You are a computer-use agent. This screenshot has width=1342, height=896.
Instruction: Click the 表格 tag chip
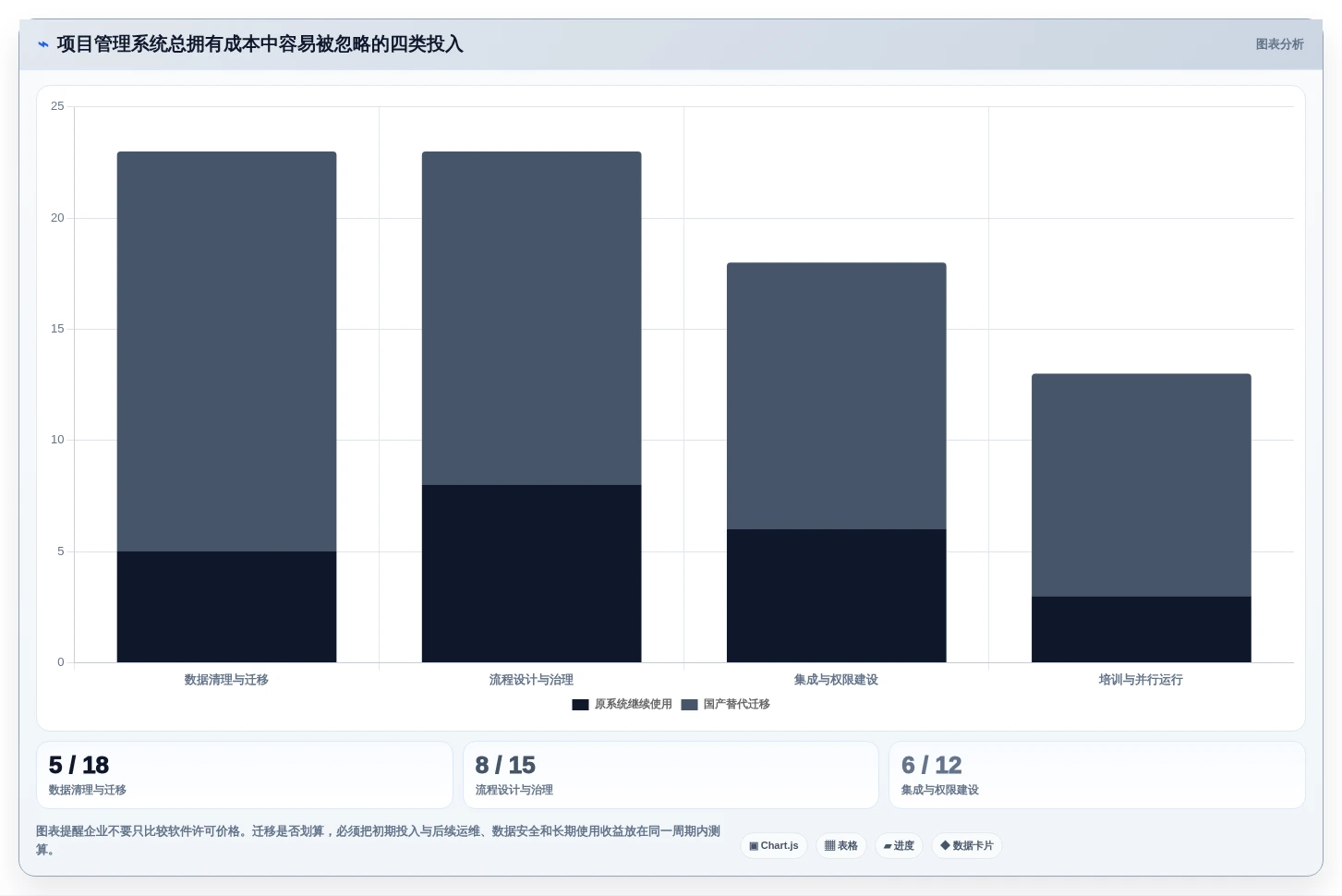coord(840,845)
